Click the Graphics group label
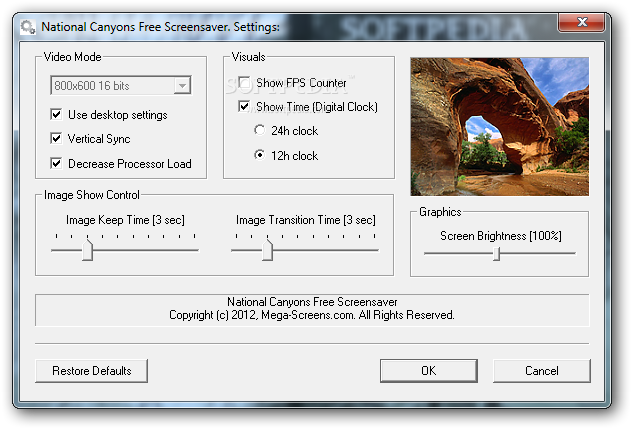632x429 pixels. 440,212
